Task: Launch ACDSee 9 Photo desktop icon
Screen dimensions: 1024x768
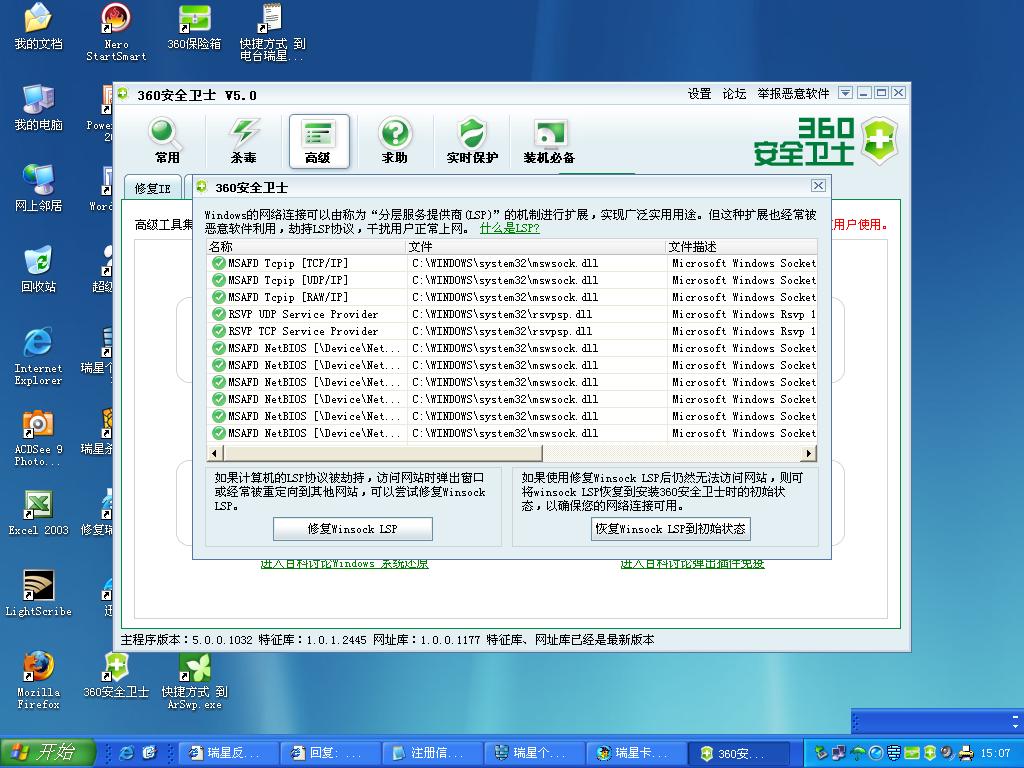Action: pos(39,438)
